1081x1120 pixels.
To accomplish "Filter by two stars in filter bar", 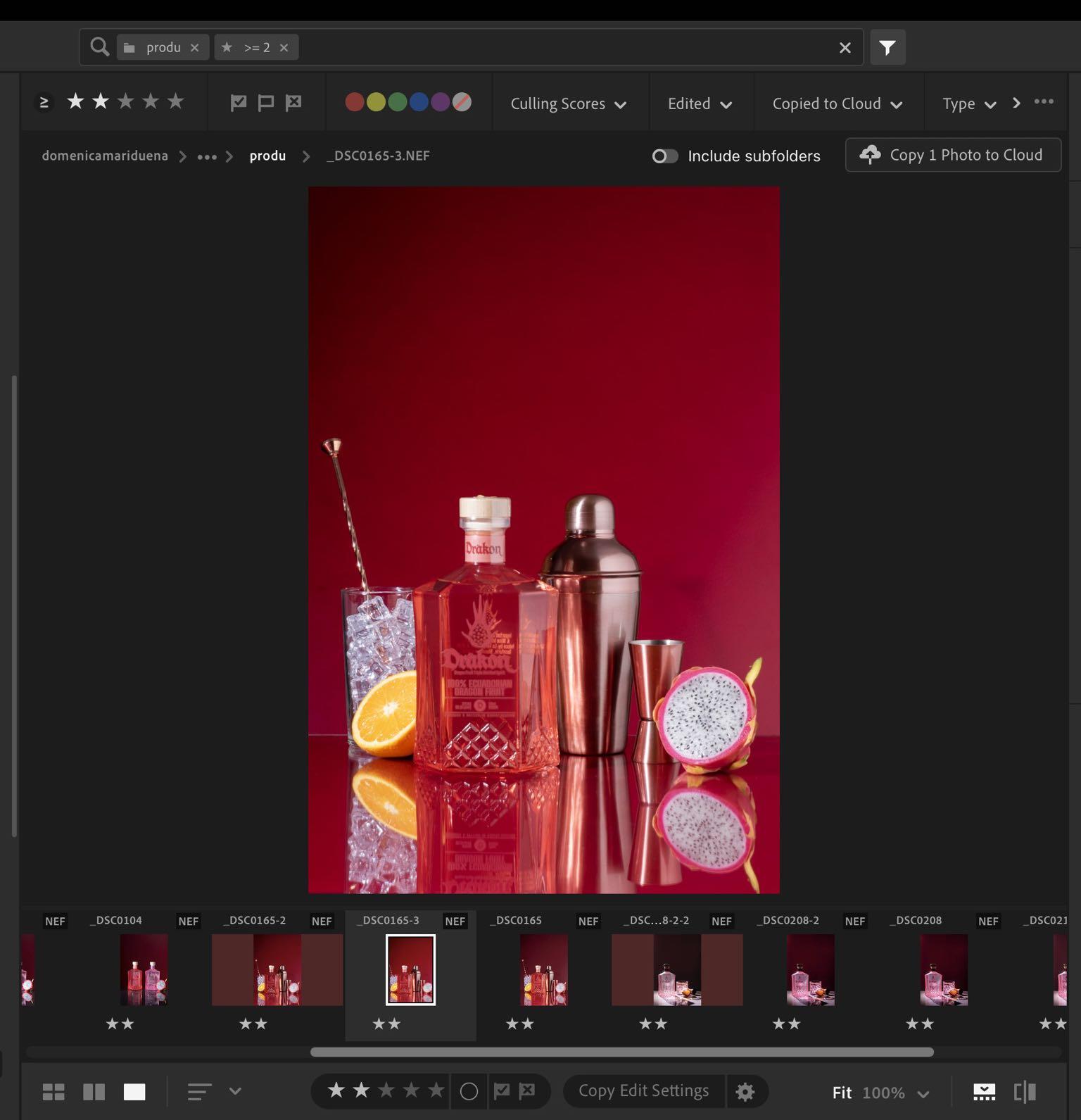I will 101,102.
